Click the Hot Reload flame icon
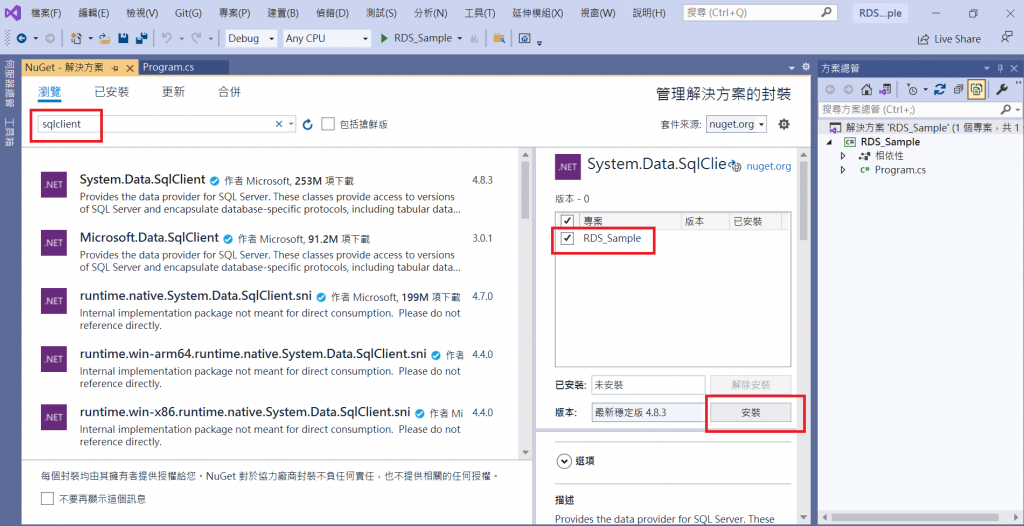The height and width of the screenshot is (526, 1024). coord(475,39)
